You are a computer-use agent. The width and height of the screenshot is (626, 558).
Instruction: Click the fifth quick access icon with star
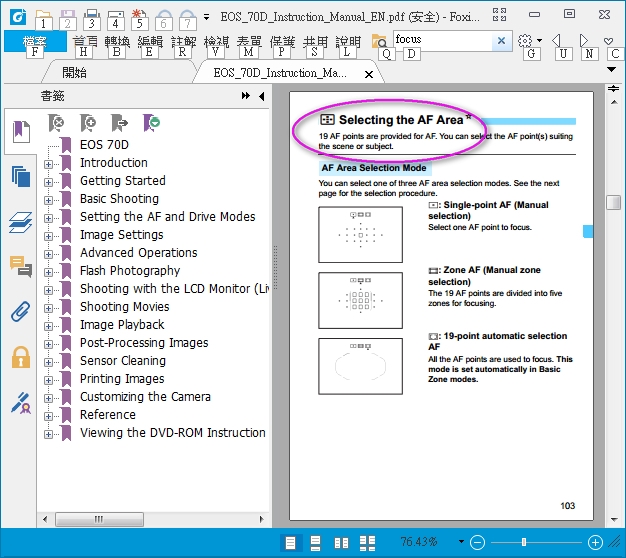(140, 20)
